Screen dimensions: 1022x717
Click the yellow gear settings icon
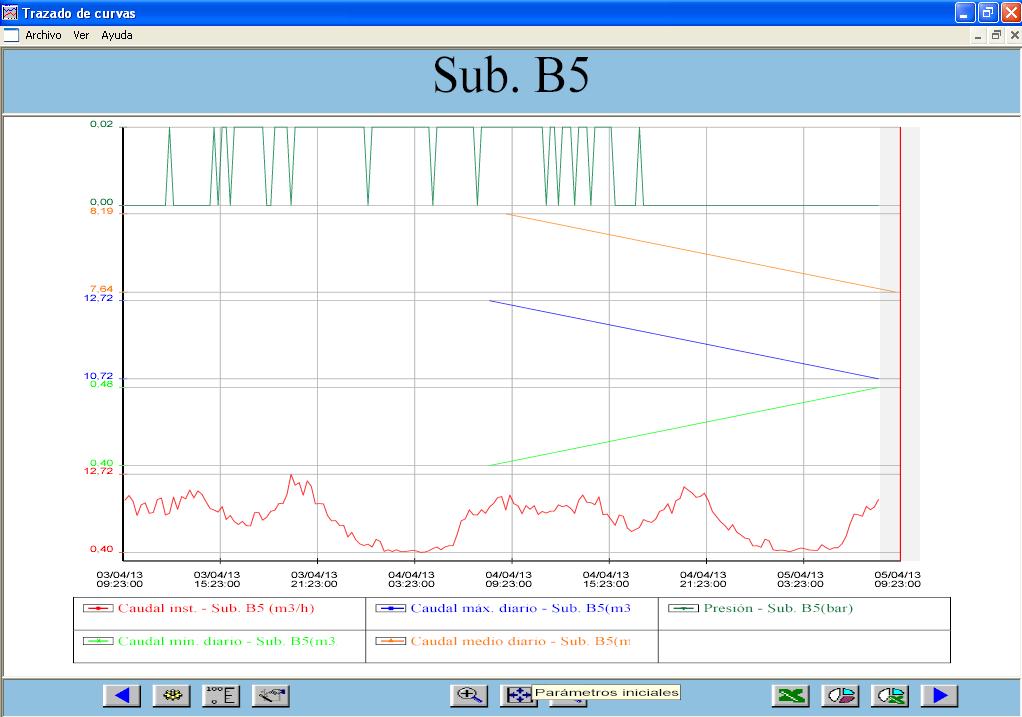171,696
